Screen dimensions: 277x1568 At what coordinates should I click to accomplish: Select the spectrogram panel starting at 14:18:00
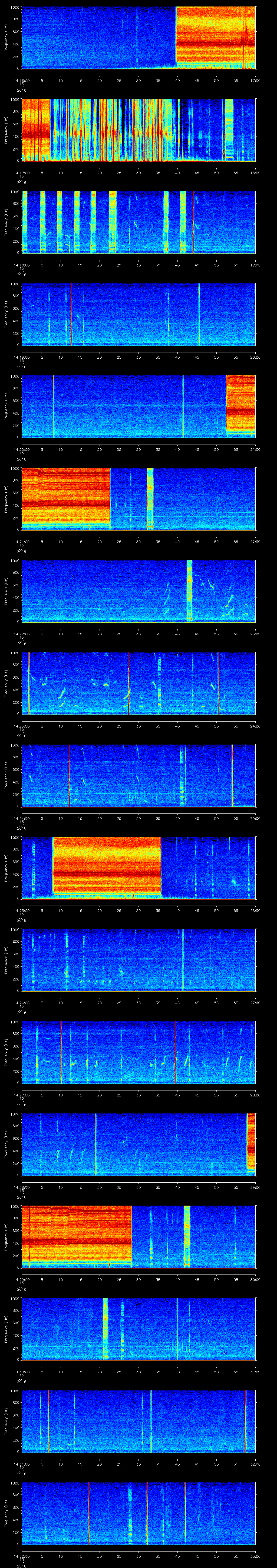pos(138,222)
